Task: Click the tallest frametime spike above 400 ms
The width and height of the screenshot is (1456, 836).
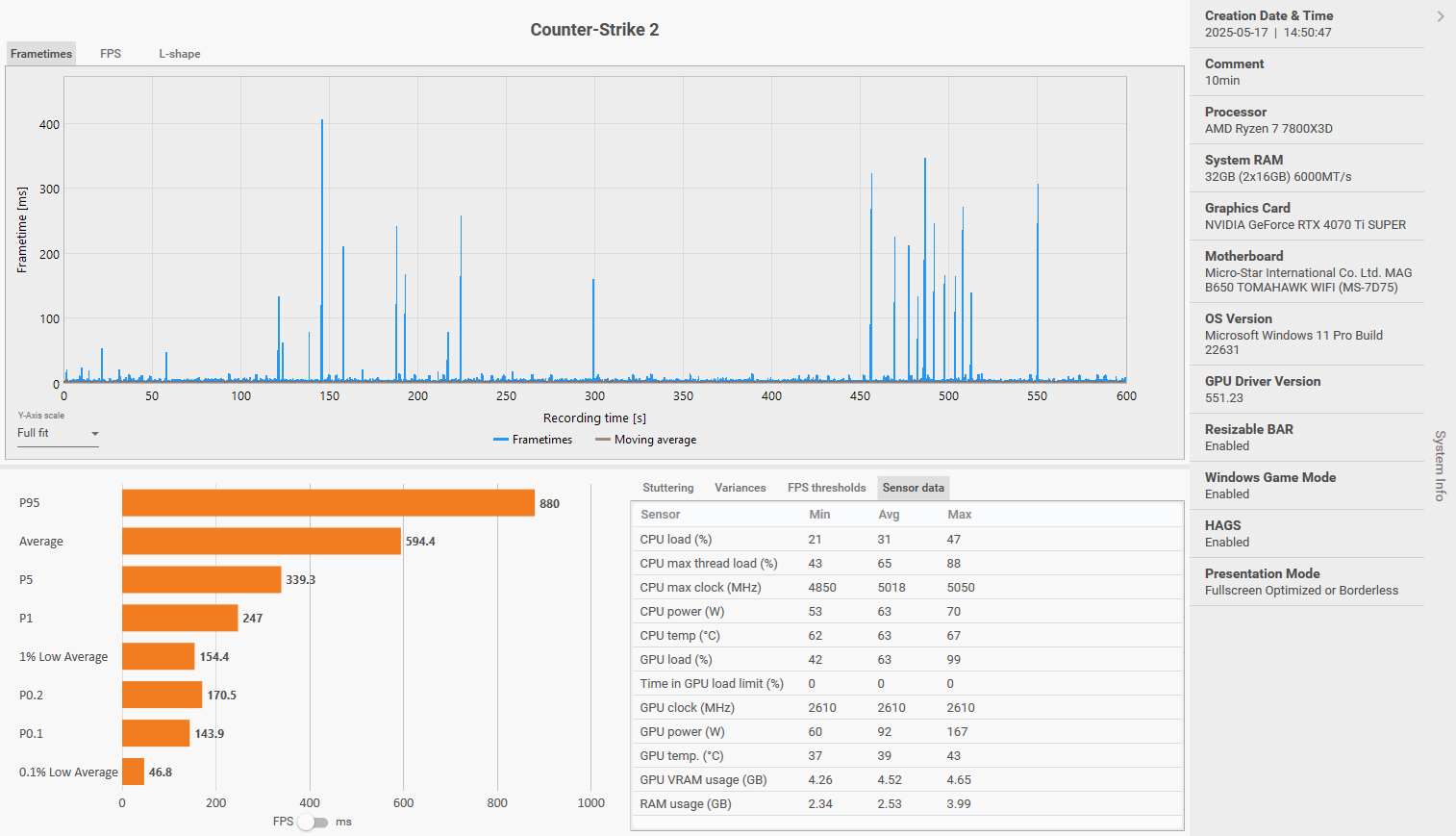Action: 322,123
